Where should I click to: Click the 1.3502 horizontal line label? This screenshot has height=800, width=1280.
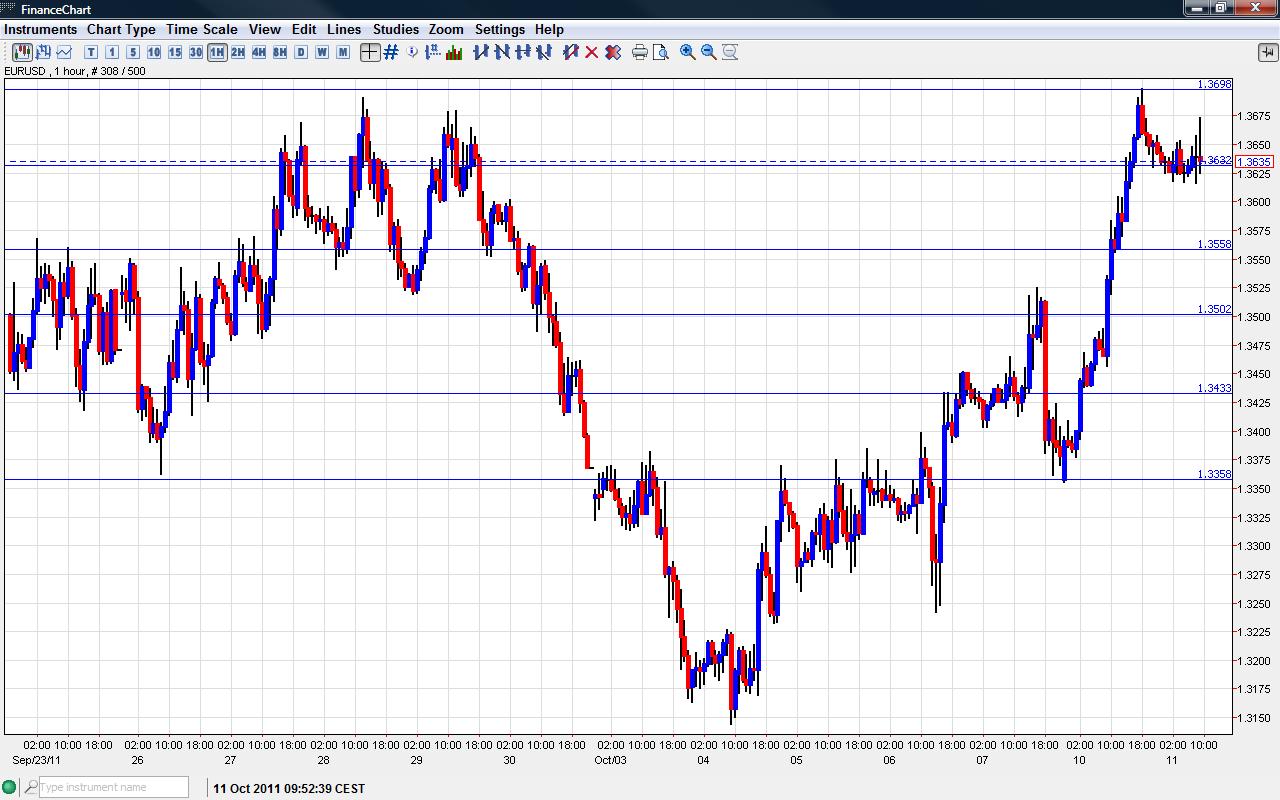coord(1215,310)
